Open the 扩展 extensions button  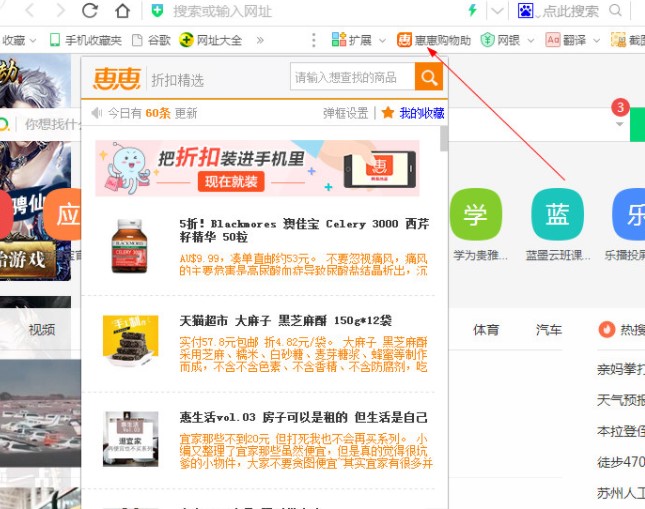tap(352, 40)
